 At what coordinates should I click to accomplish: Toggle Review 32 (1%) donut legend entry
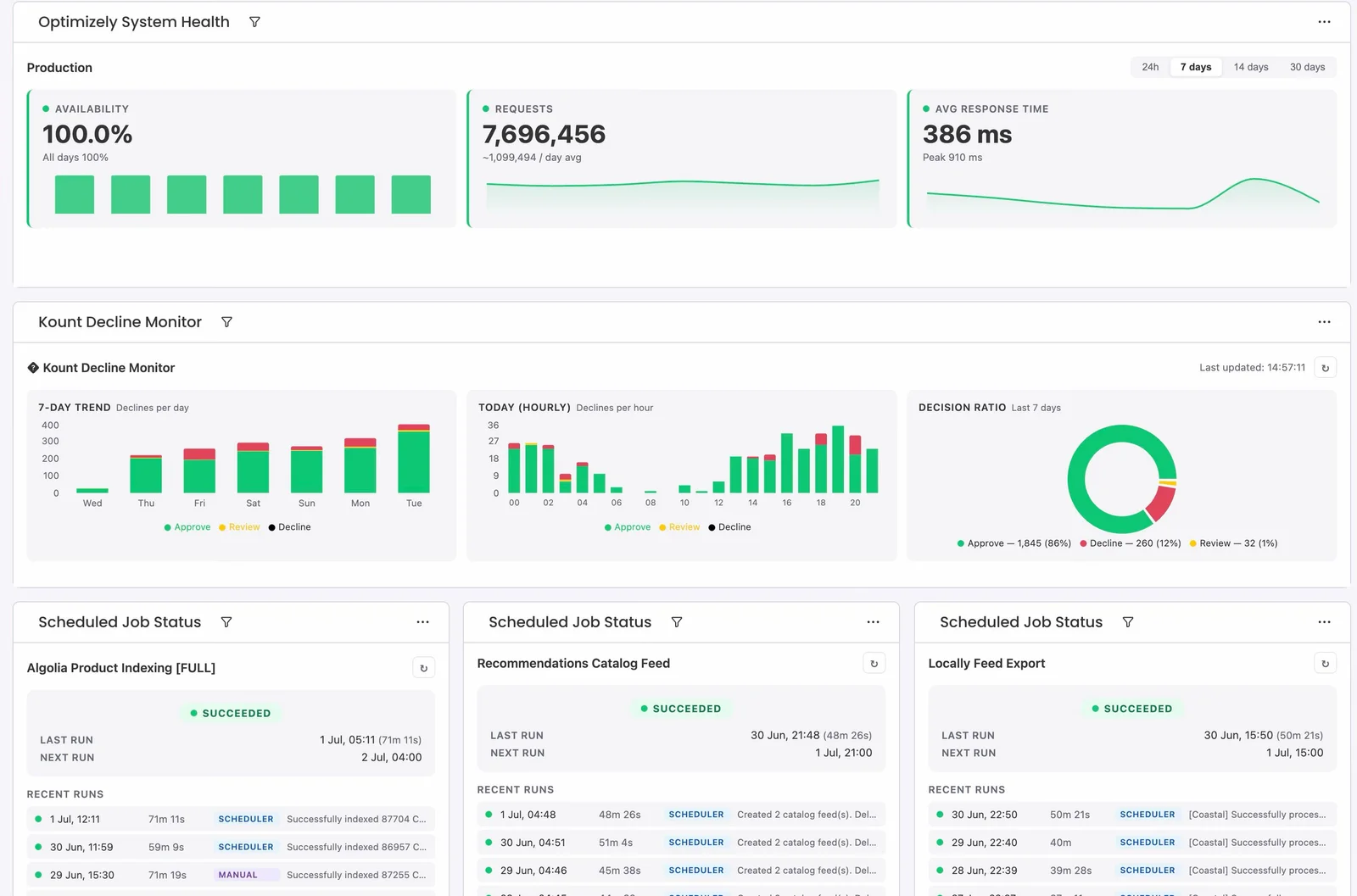click(1233, 543)
